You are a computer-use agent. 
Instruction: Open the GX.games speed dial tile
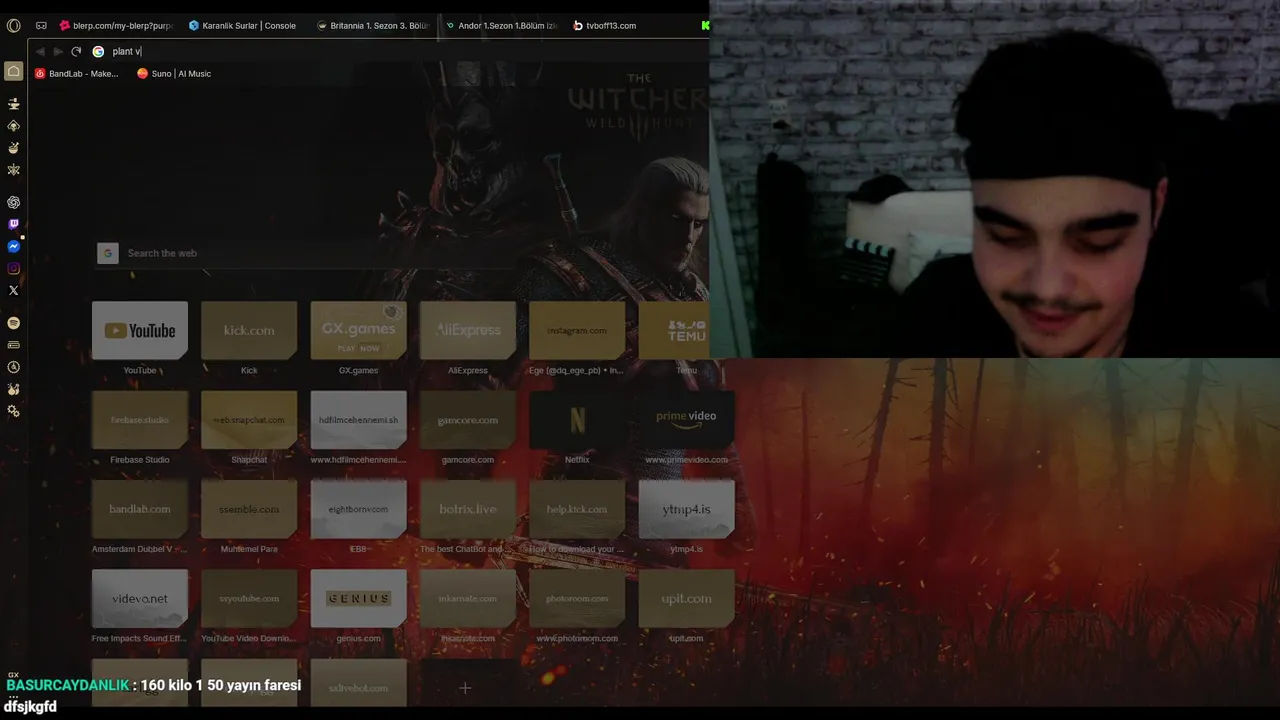click(358, 330)
